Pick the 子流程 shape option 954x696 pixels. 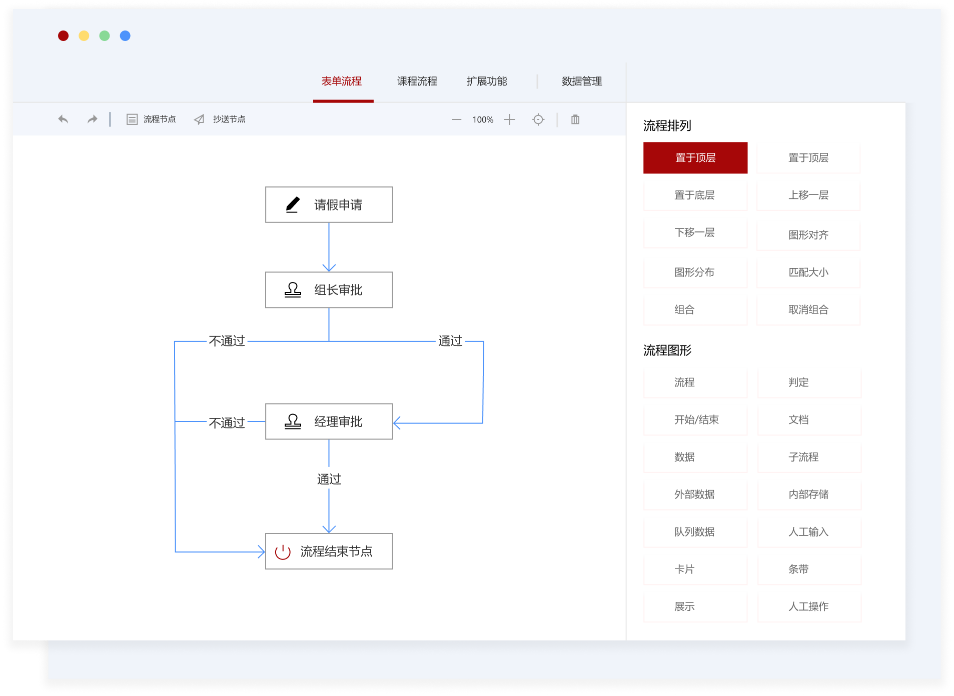click(803, 457)
